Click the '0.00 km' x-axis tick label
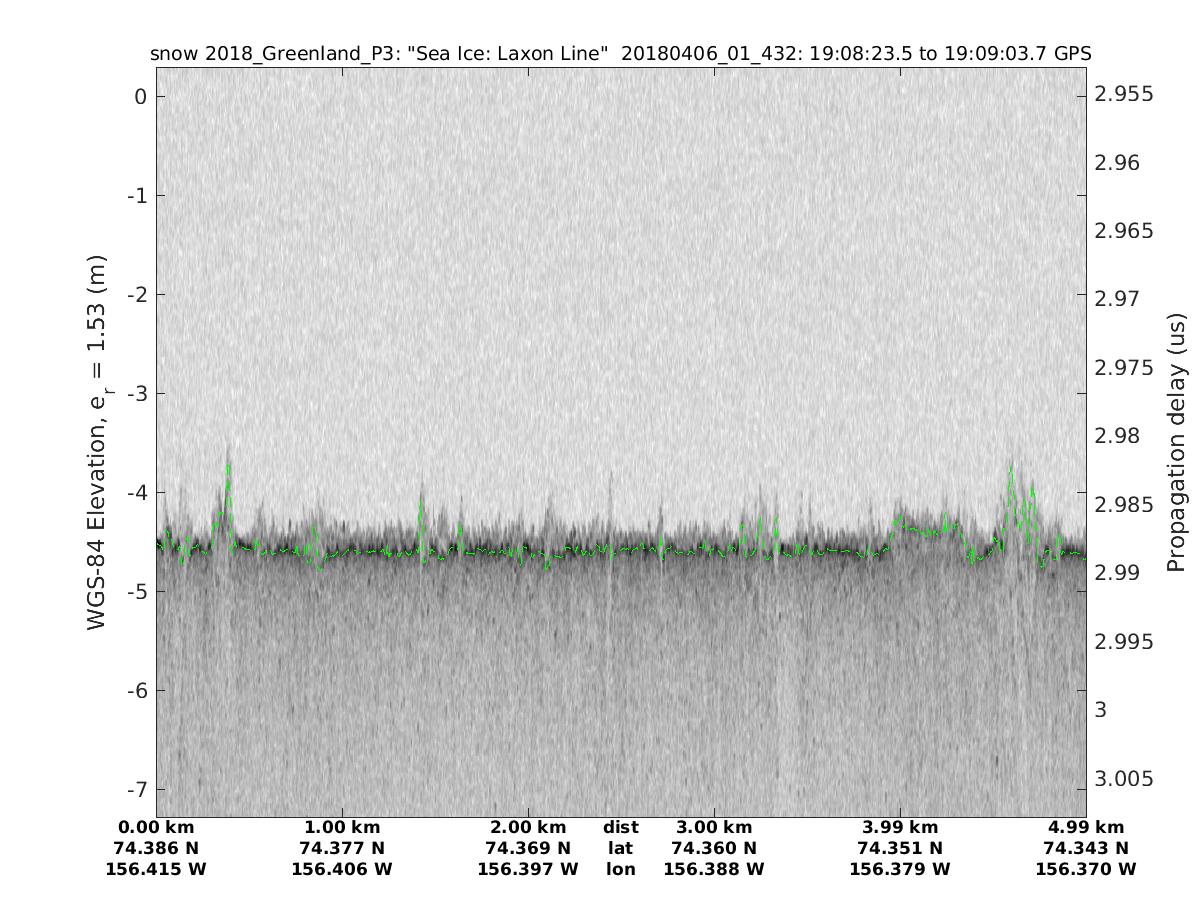Image resolution: width=1200 pixels, height=900 pixels. point(156,827)
